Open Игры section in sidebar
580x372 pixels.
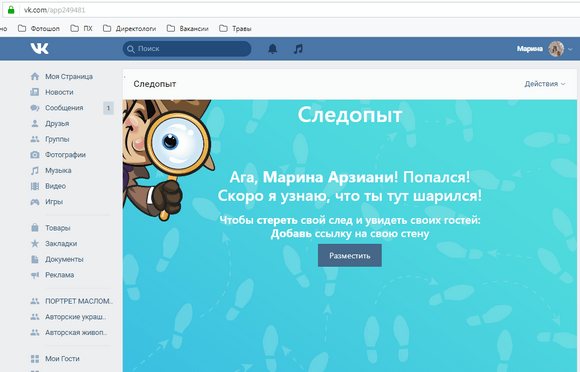[x=54, y=202]
